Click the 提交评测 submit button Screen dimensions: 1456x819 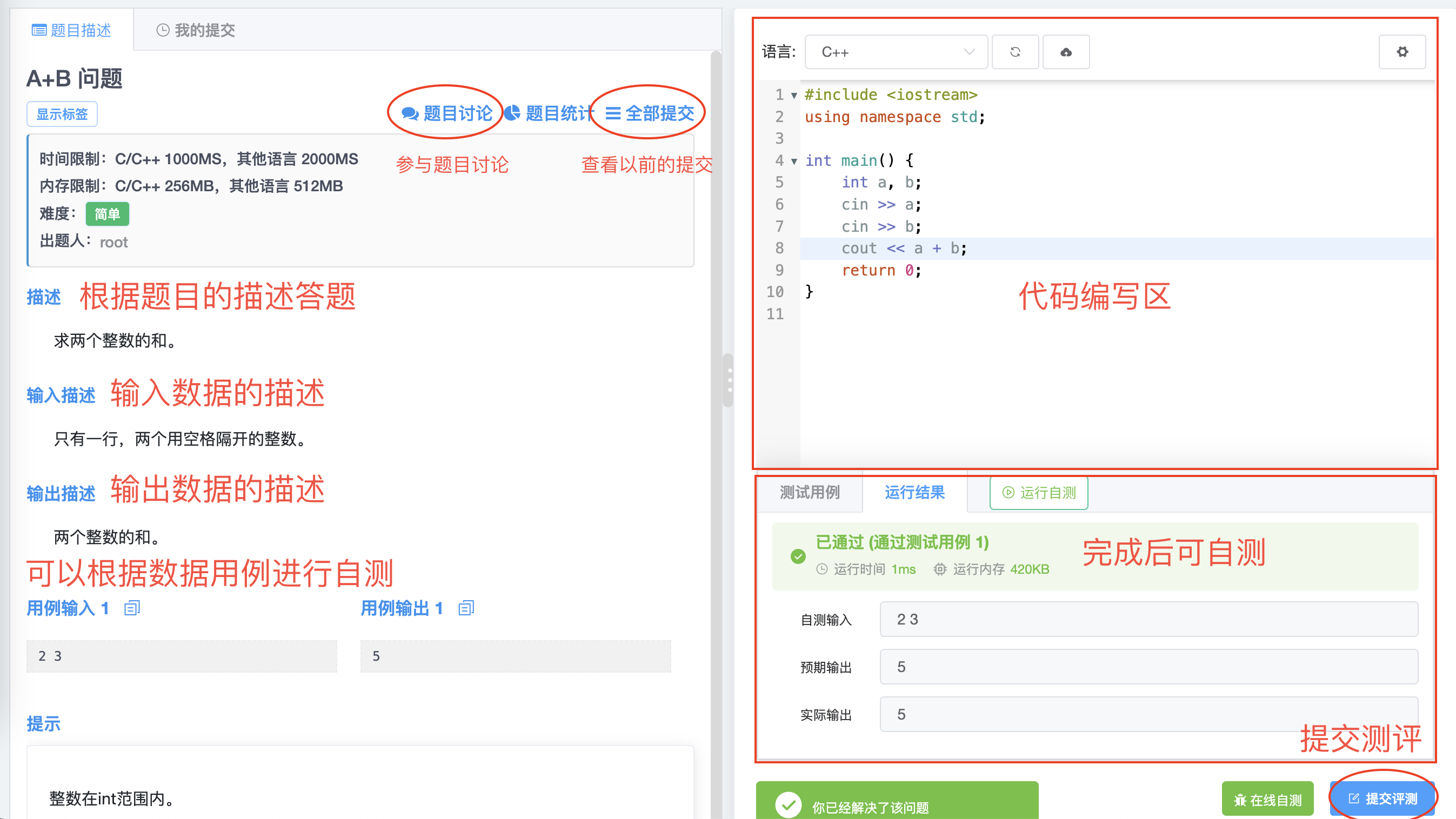click(x=1382, y=798)
